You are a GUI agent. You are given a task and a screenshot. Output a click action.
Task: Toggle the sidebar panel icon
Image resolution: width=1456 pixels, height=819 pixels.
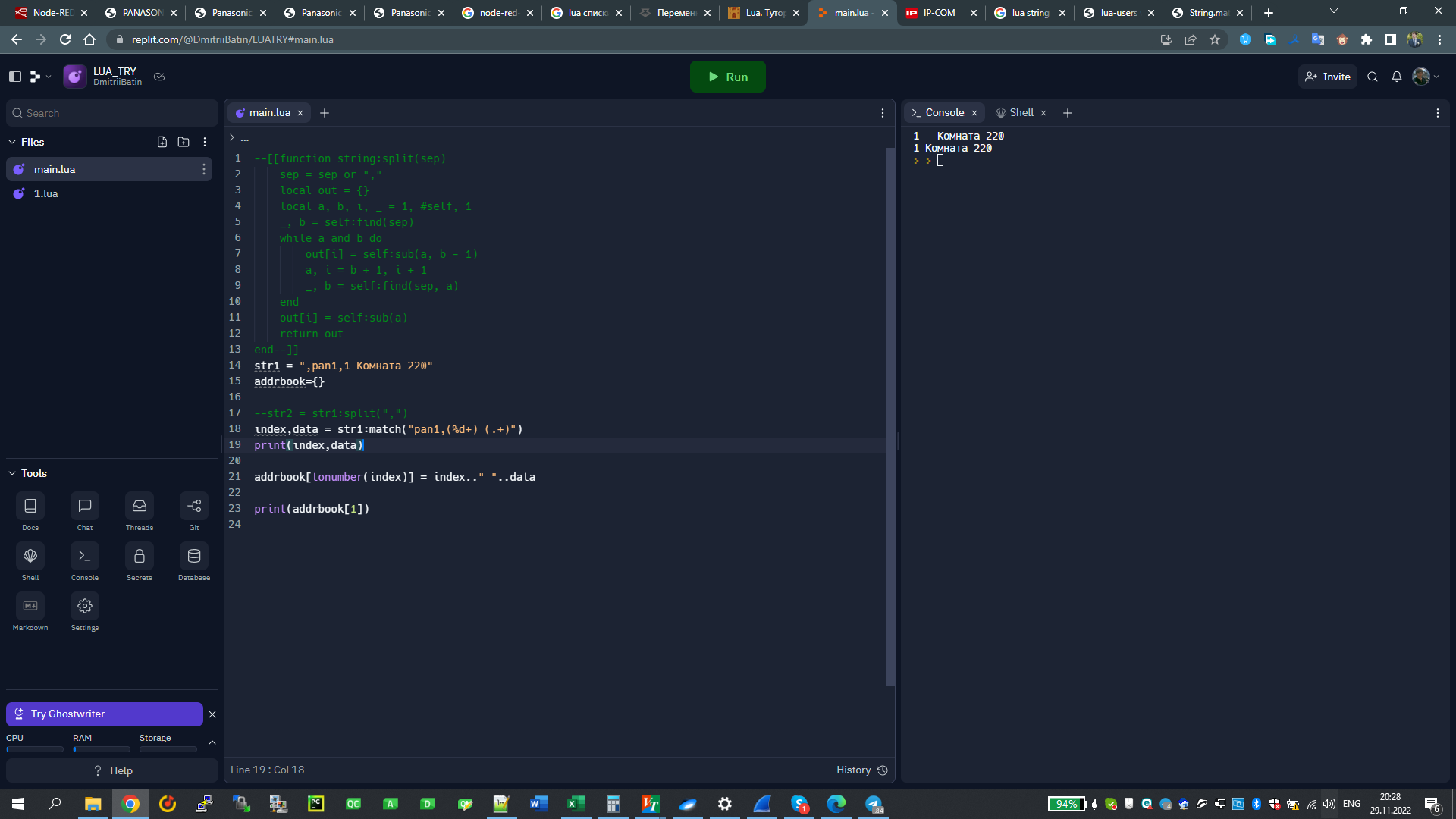(15, 77)
